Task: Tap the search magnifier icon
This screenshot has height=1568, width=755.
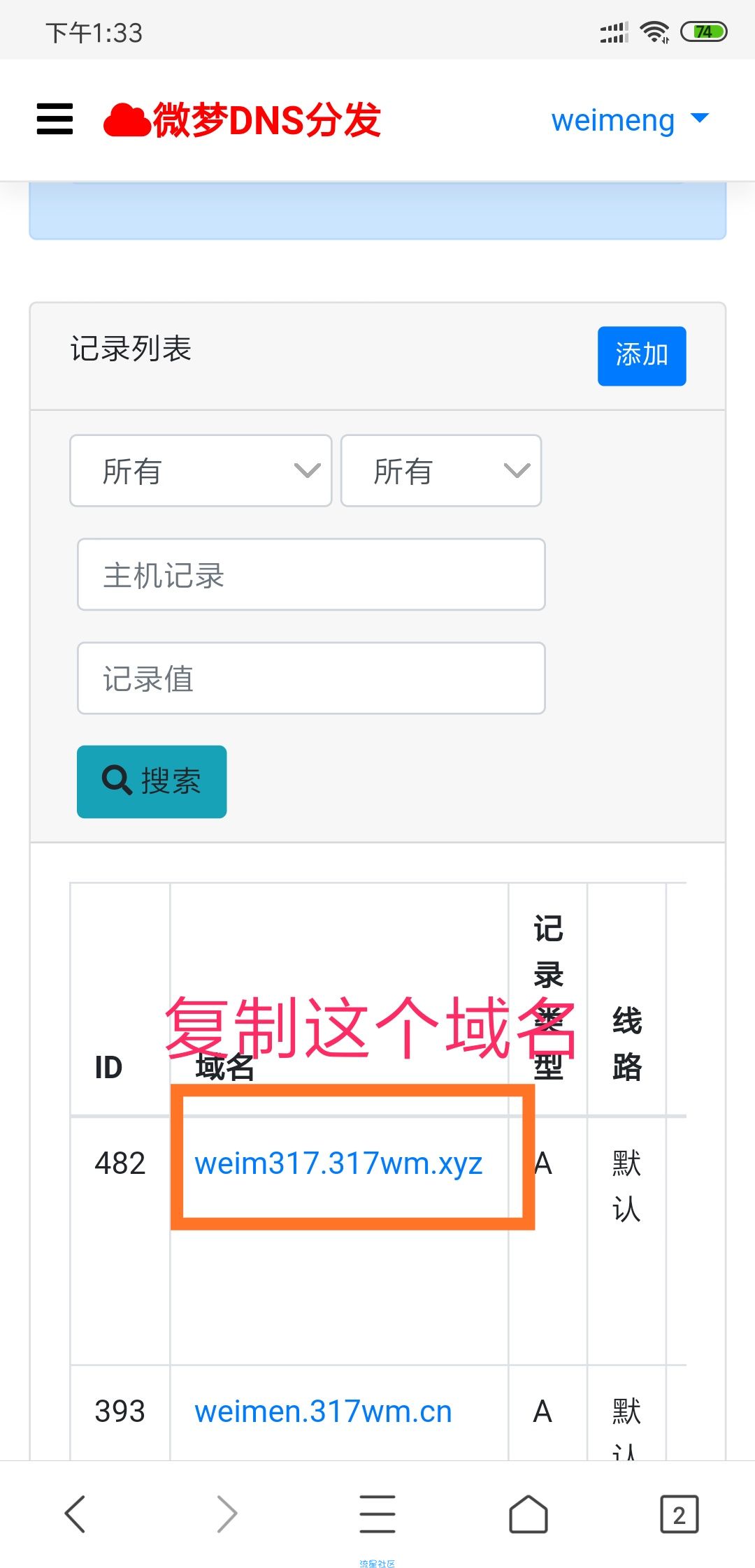Action: coord(117,780)
